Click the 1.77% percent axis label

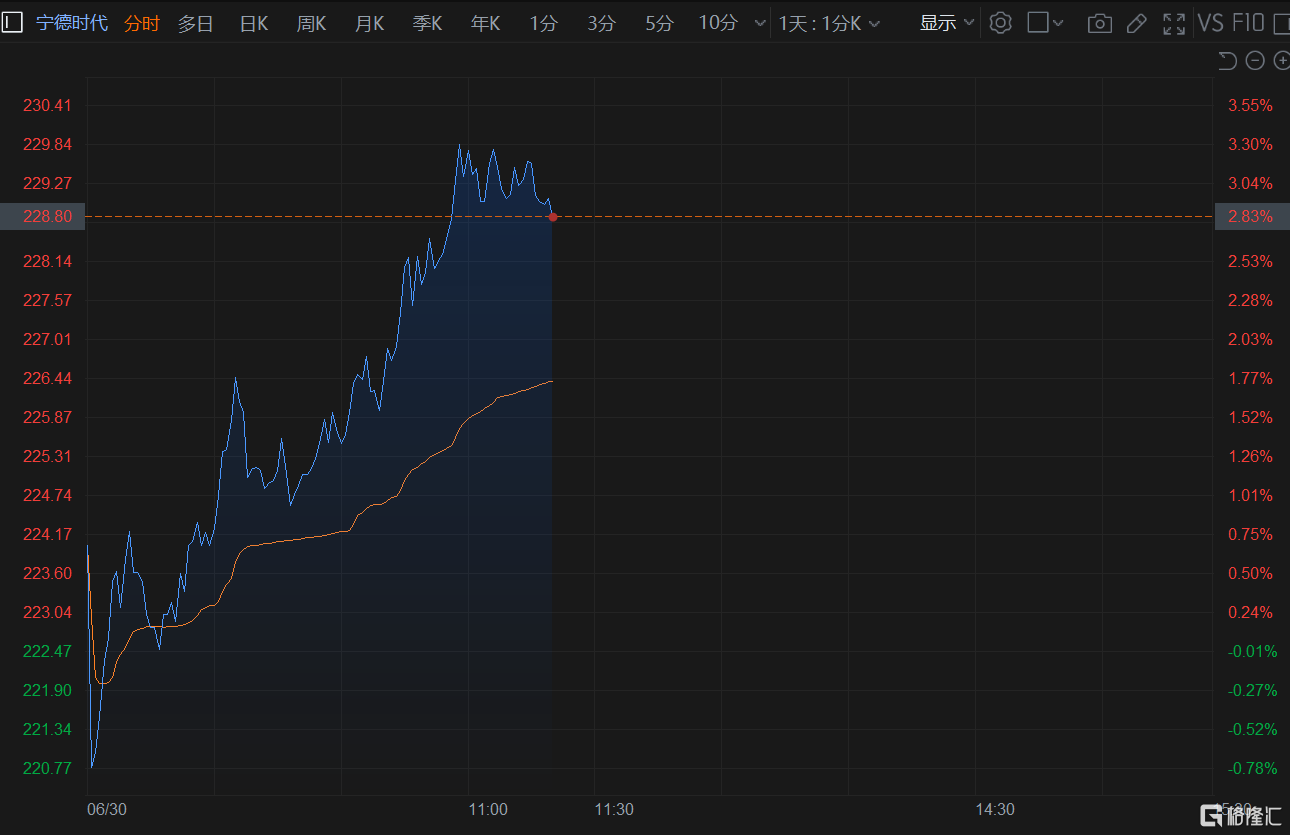click(1251, 378)
